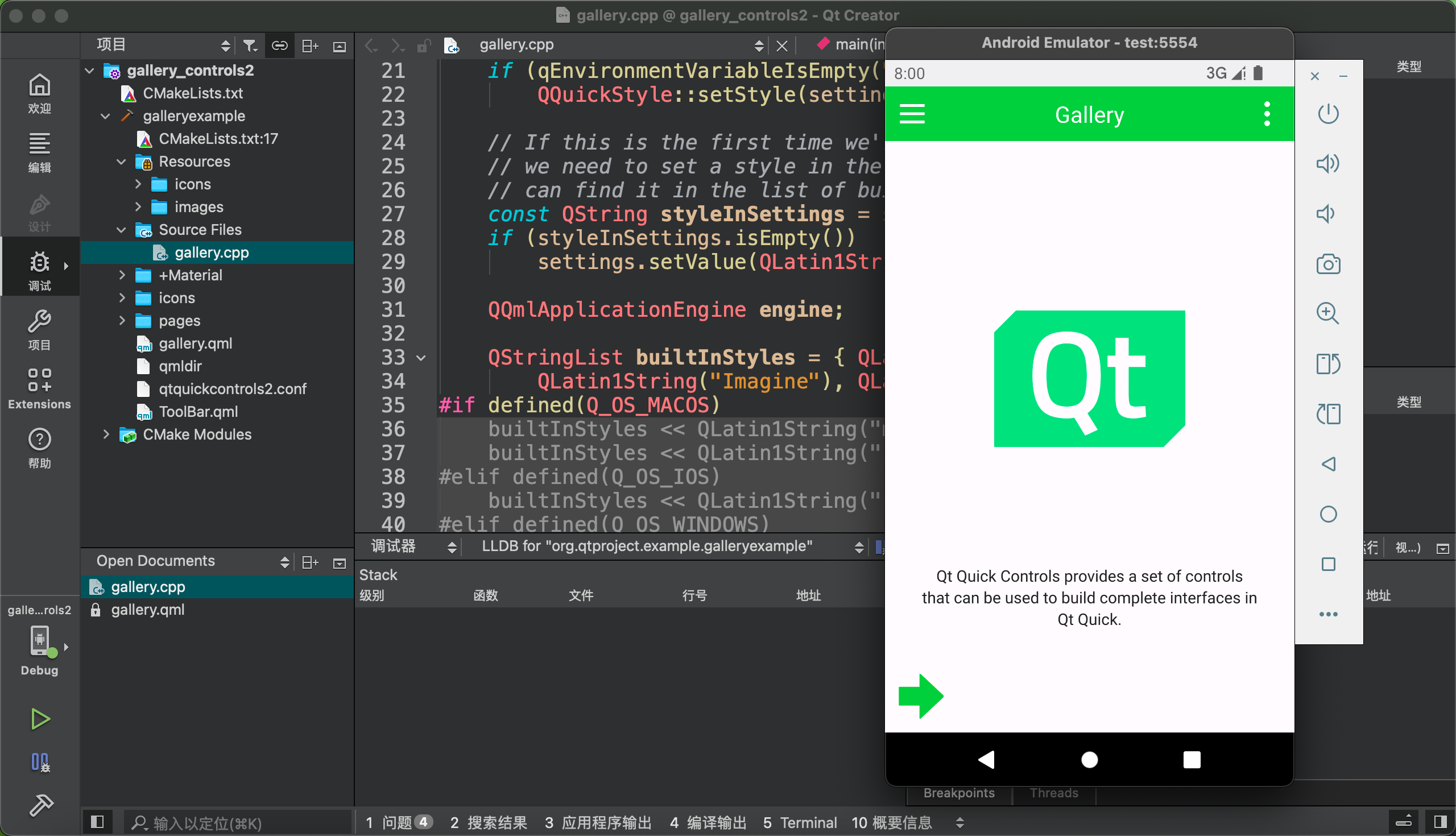Select qtquickcontrols2.conf in project tree

coord(233,390)
